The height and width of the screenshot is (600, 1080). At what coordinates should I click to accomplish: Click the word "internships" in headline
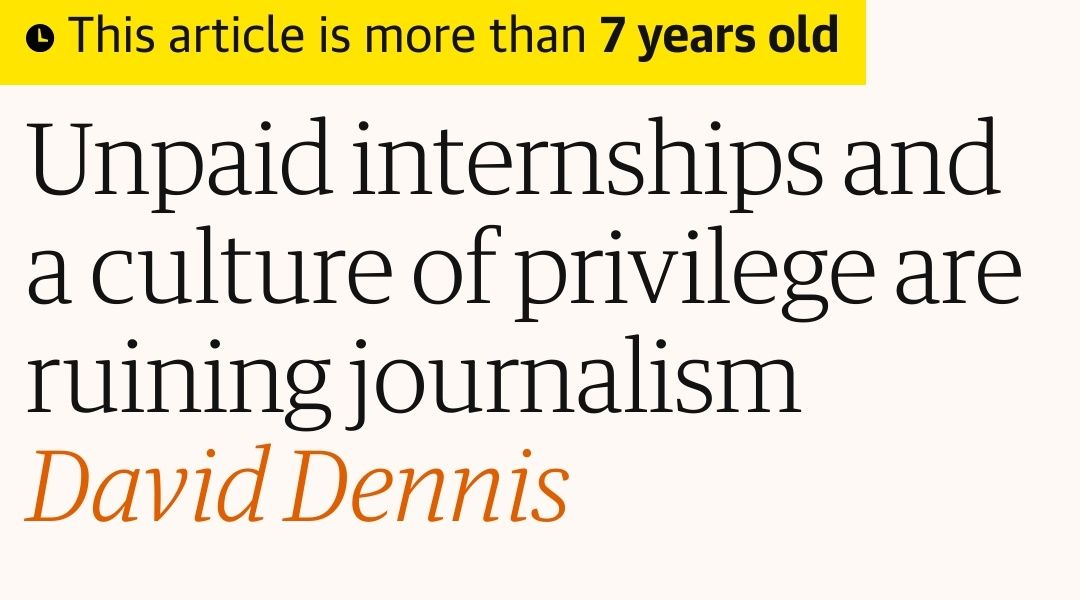pos(587,164)
